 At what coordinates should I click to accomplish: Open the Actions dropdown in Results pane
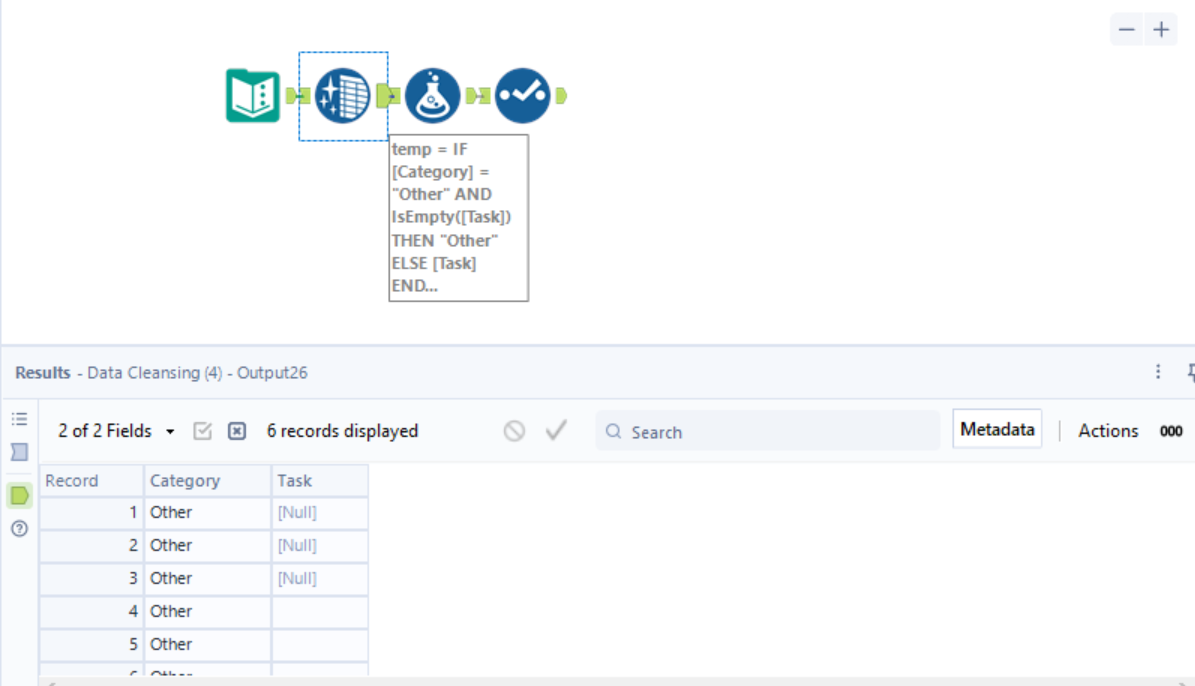pyautogui.click(x=1108, y=430)
